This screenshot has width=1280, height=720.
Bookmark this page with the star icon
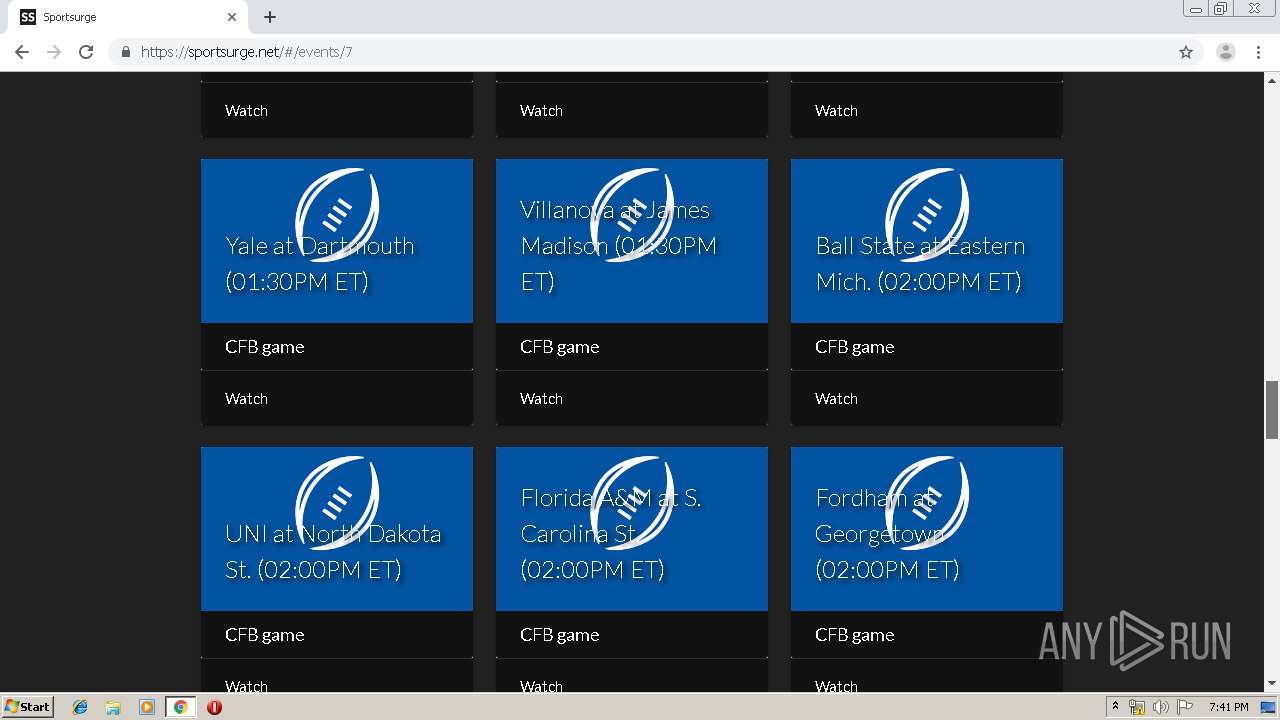pos(1186,52)
